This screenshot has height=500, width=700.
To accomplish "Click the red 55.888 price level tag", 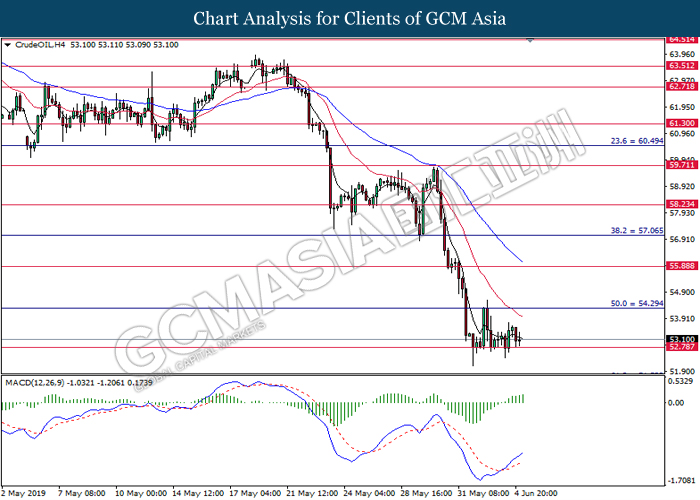I will [682, 266].
